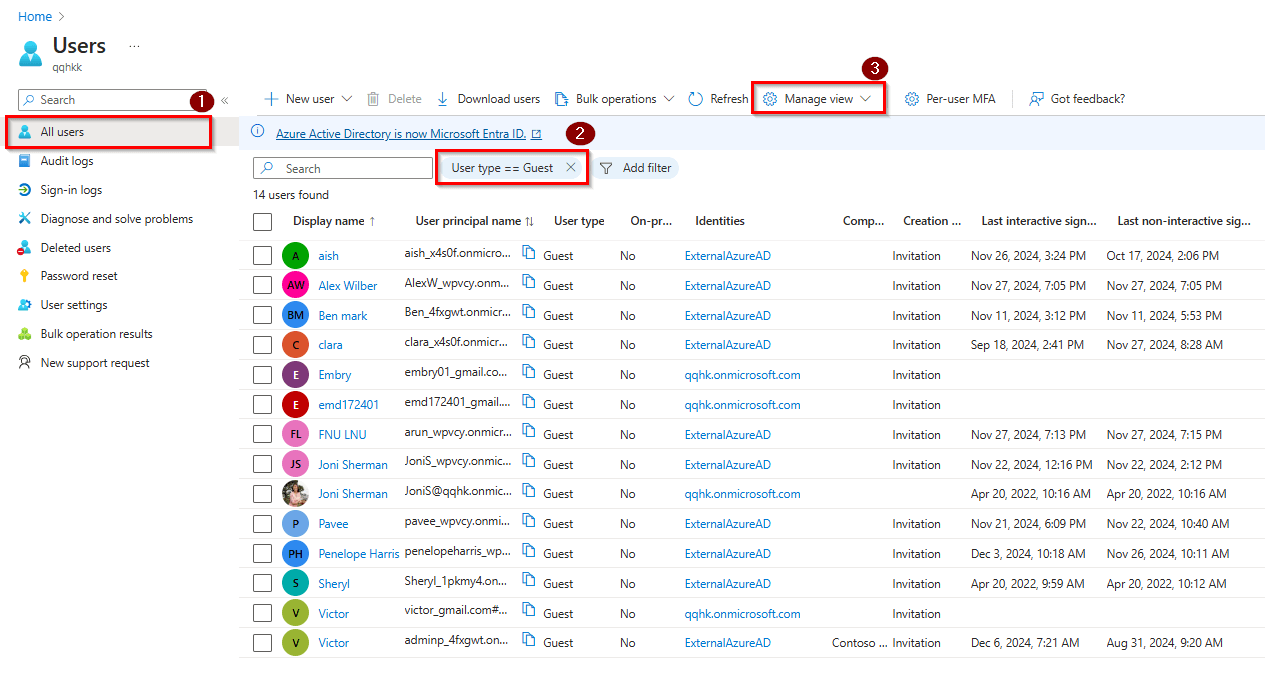Click the Got feedback? icon
Viewport: 1265px width, 700px height.
1039,98
